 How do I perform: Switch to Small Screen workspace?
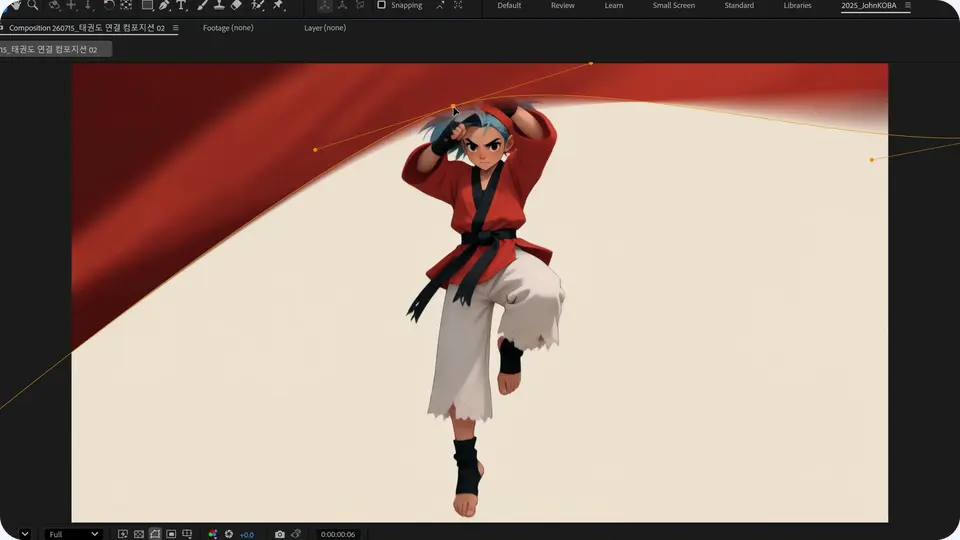[x=673, y=5]
